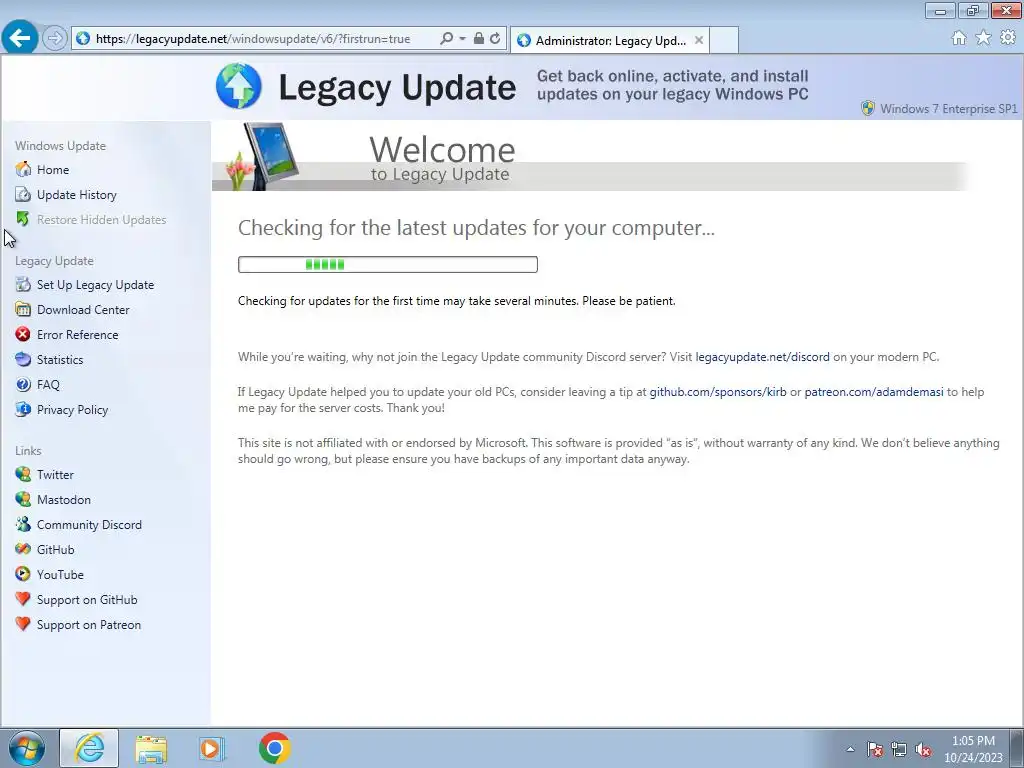Open the Privacy Policy link
This screenshot has height=768, width=1024.
pos(72,409)
